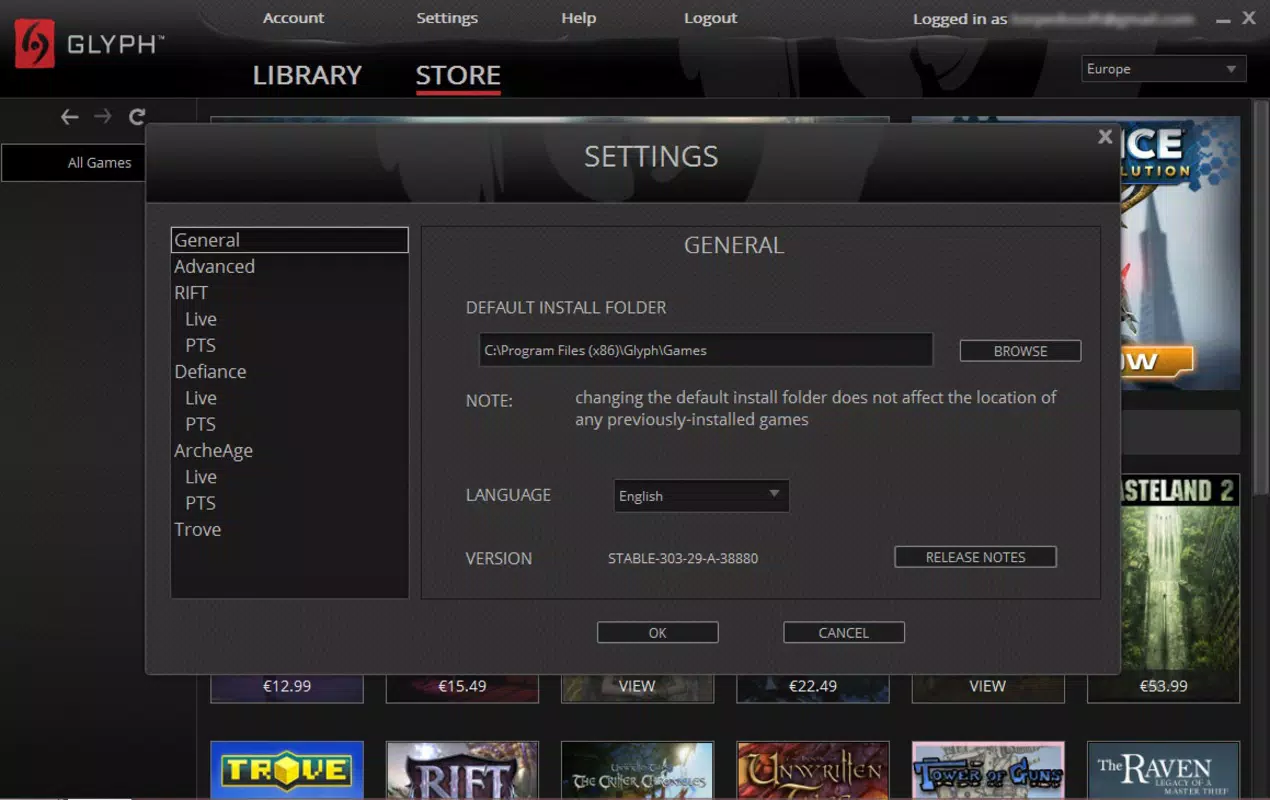1270x800 pixels.
Task: Confirm settings with OK
Action: pyautogui.click(x=657, y=632)
